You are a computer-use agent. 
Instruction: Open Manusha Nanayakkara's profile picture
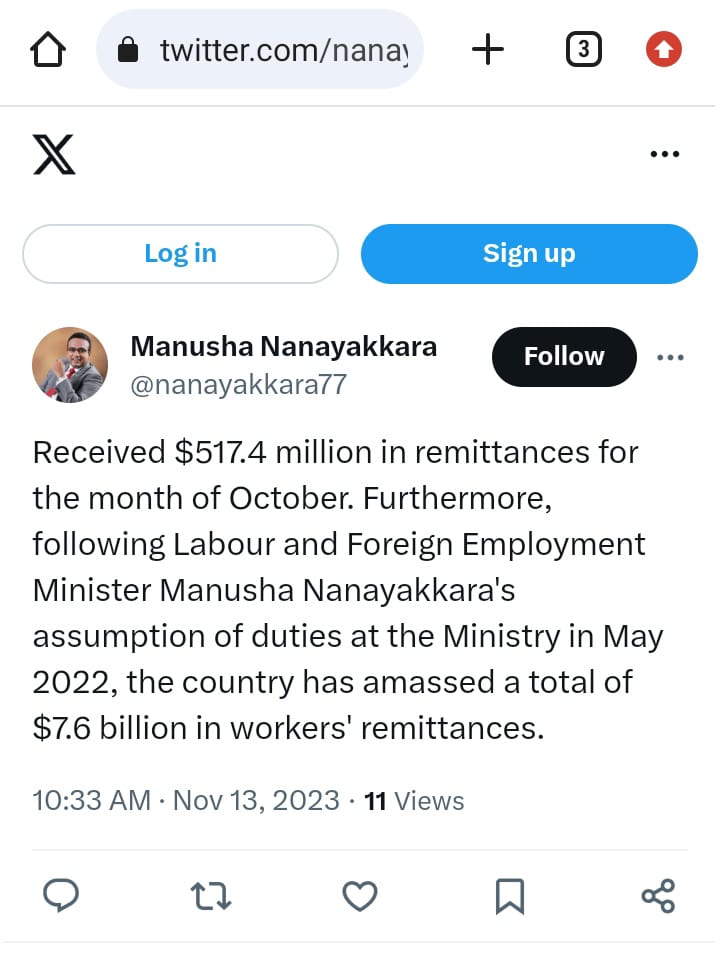pyautogui.click(x=70, y=365)
